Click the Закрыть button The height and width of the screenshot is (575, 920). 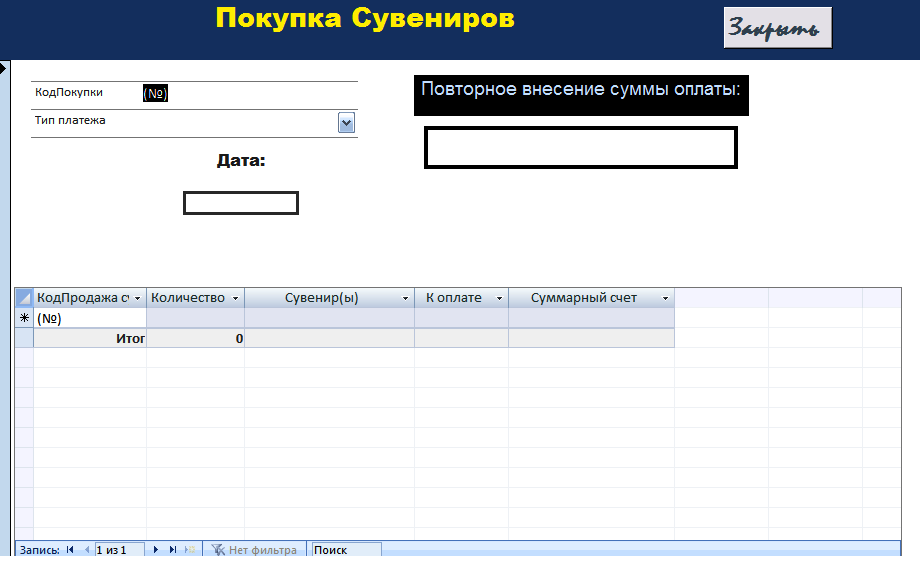point(777,28)
